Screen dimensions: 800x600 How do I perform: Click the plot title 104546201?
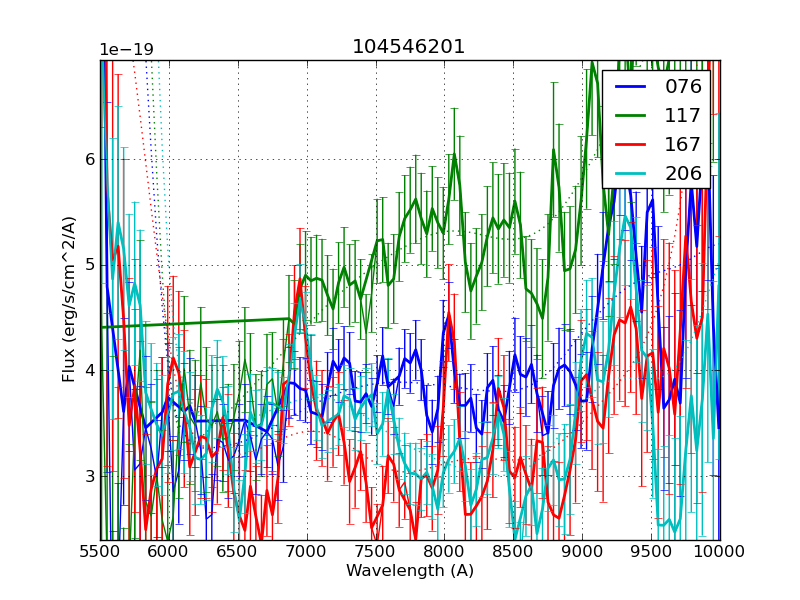[409, 47]
